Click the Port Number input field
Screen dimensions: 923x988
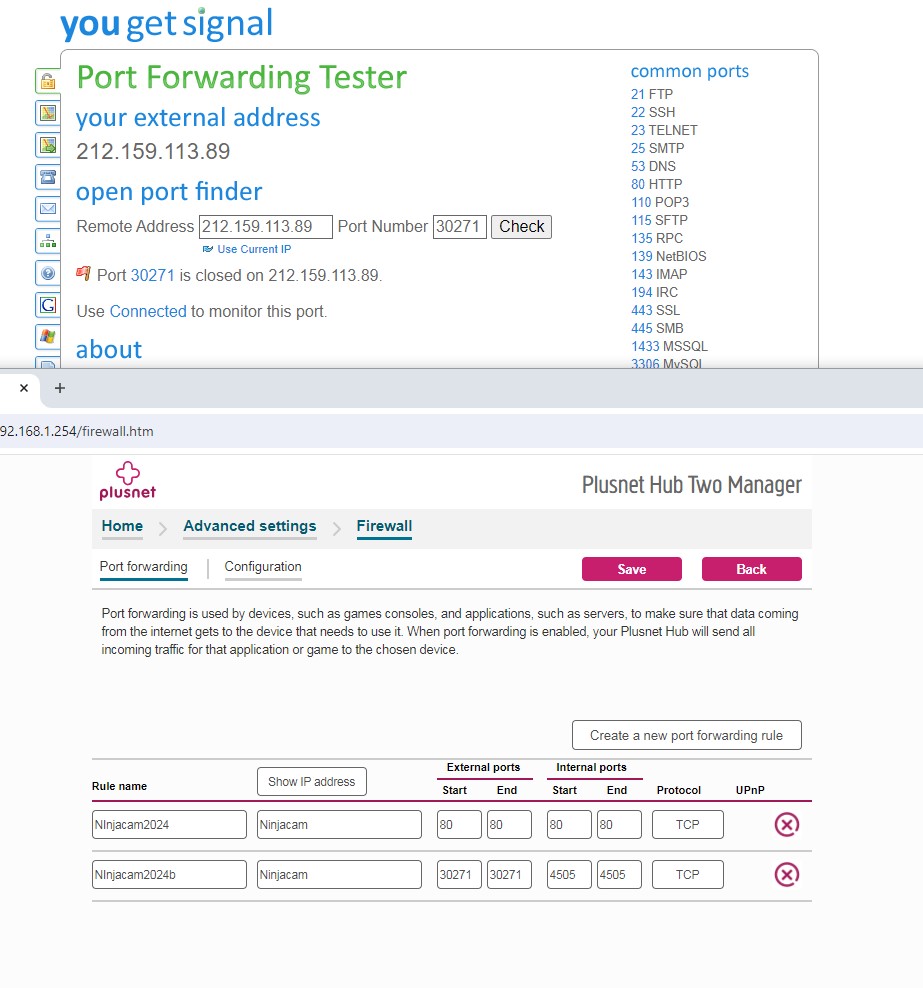[459, 226]
